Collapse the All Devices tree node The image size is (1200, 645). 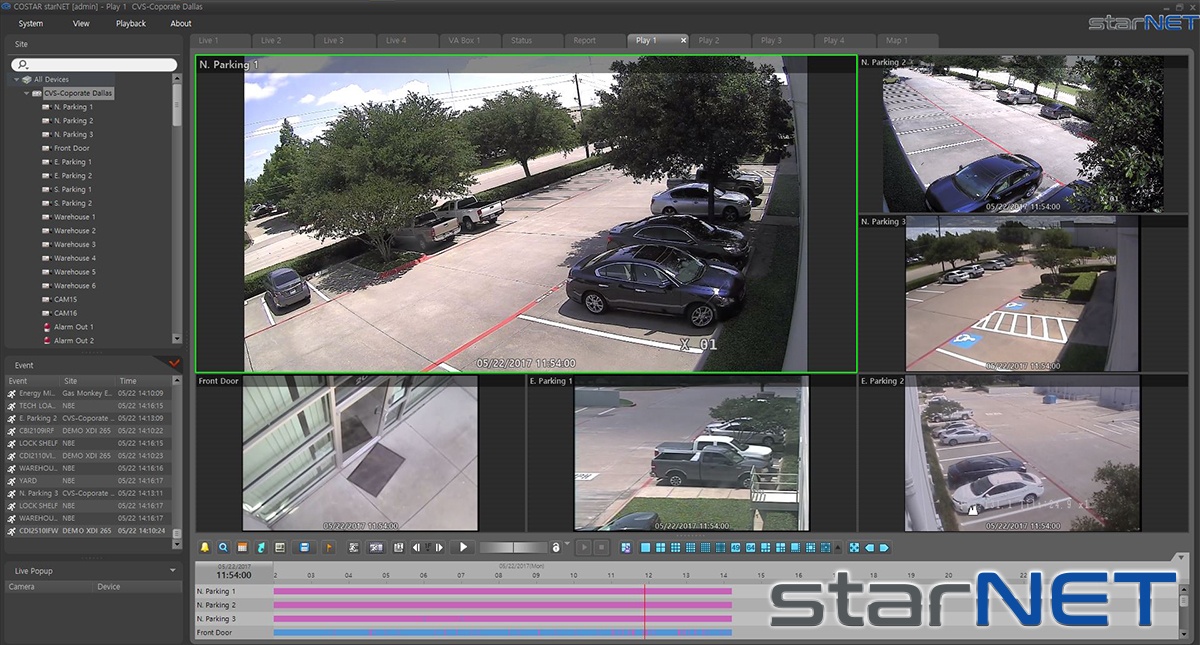(16, 80)
